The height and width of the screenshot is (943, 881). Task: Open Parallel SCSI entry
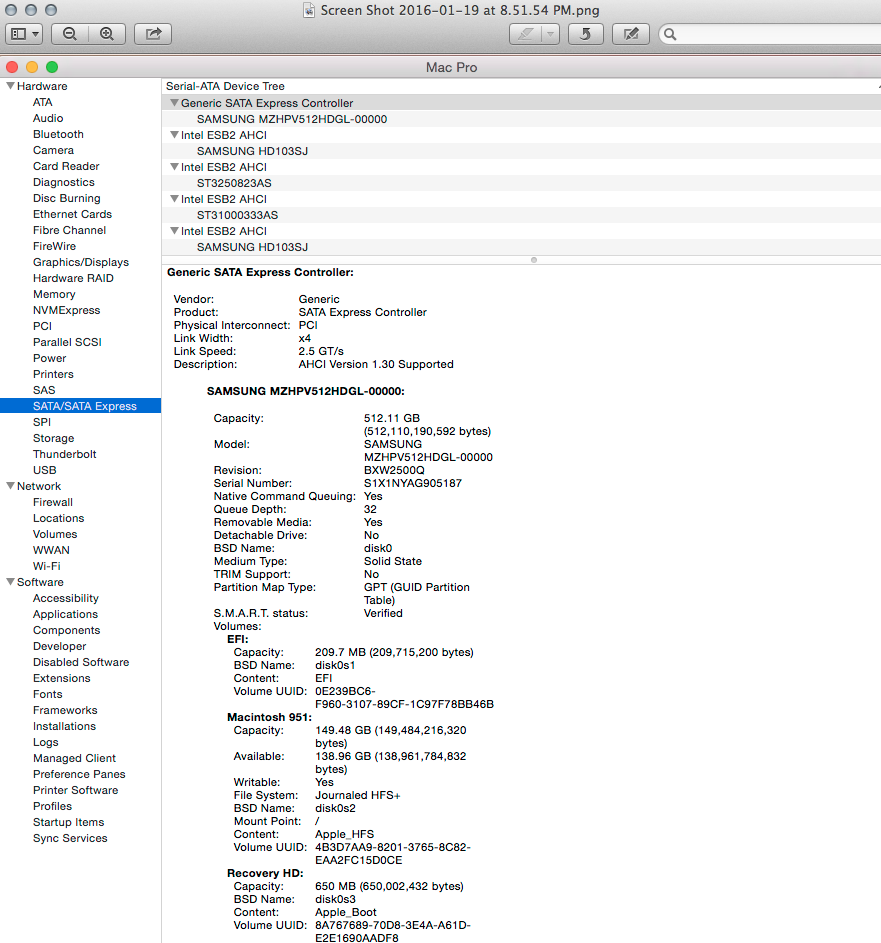[x=67, y=342]
